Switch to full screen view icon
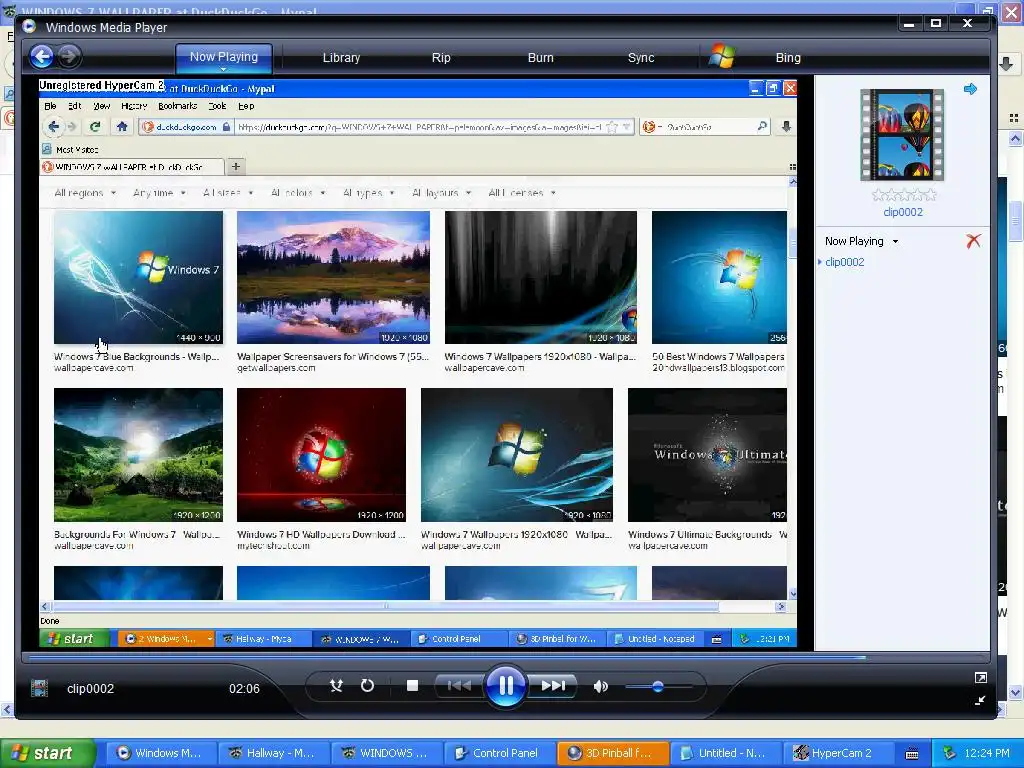This screenshot has width=1024, height=768. 980,678
